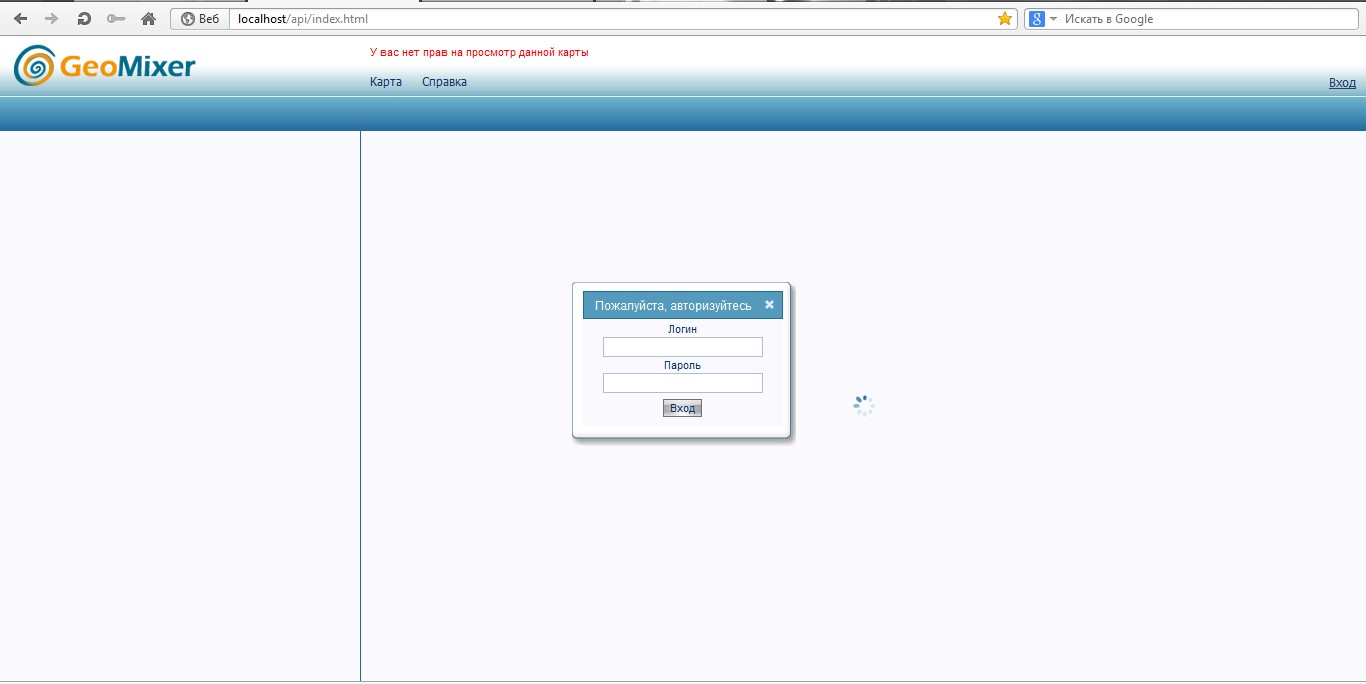Screen dimensions: 1366x684
Task: Click red 'У вас нет прав' message
Action: pyautogui.click(x=479, y=52)
